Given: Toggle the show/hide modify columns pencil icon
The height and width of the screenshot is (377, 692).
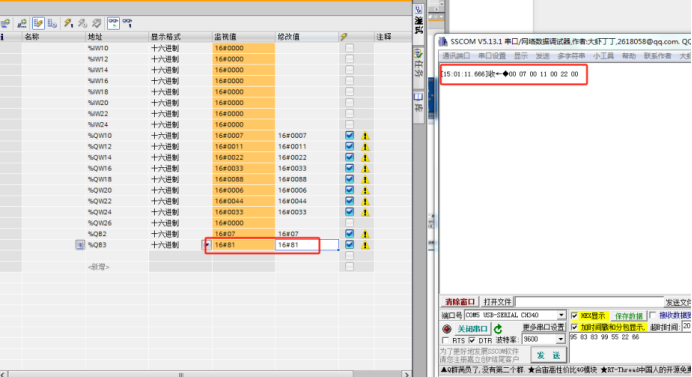Looking at the screenshot, I should click(38, 23).
